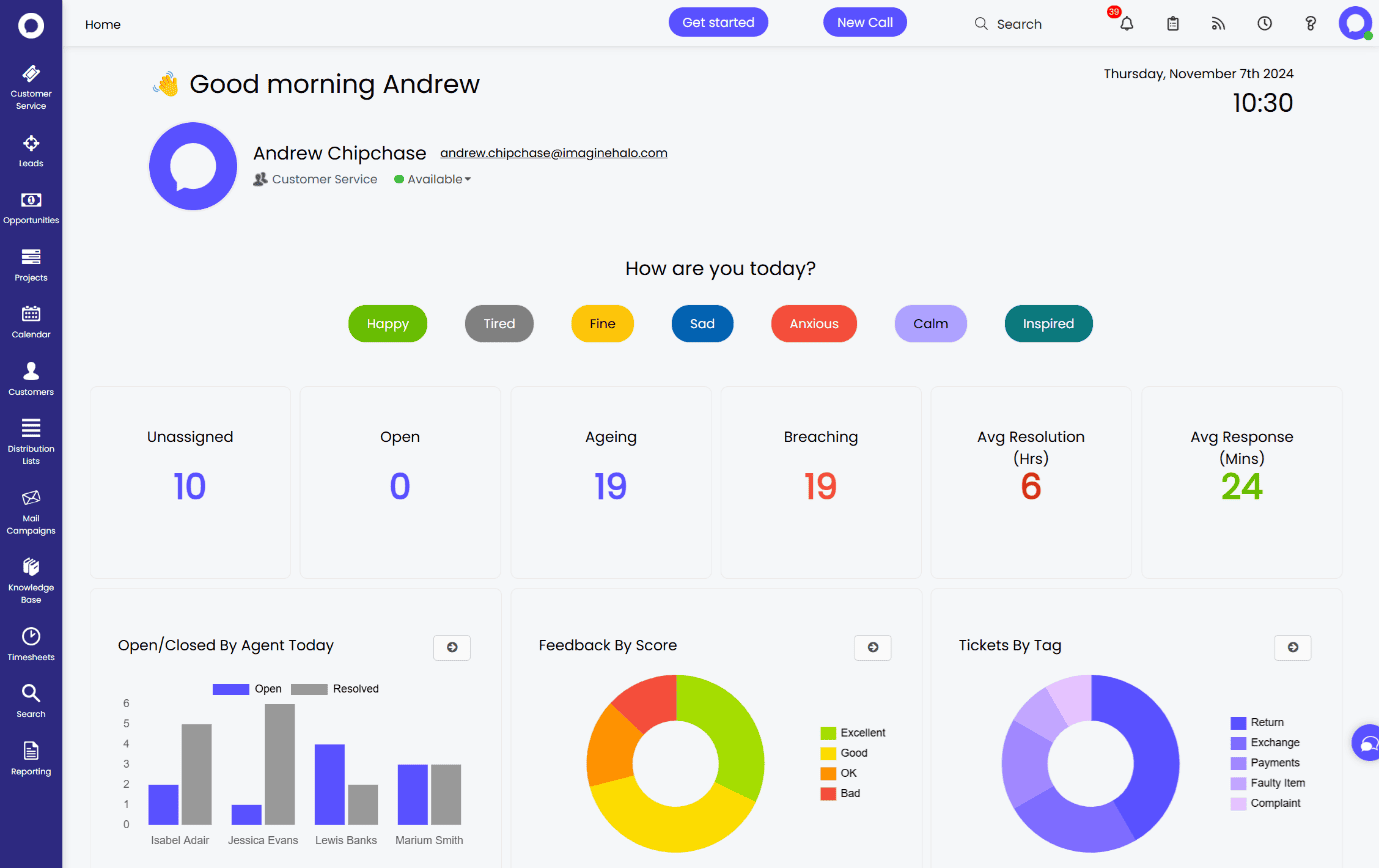
Task: Choose the Anxious mood button
Action: (813, 323)
